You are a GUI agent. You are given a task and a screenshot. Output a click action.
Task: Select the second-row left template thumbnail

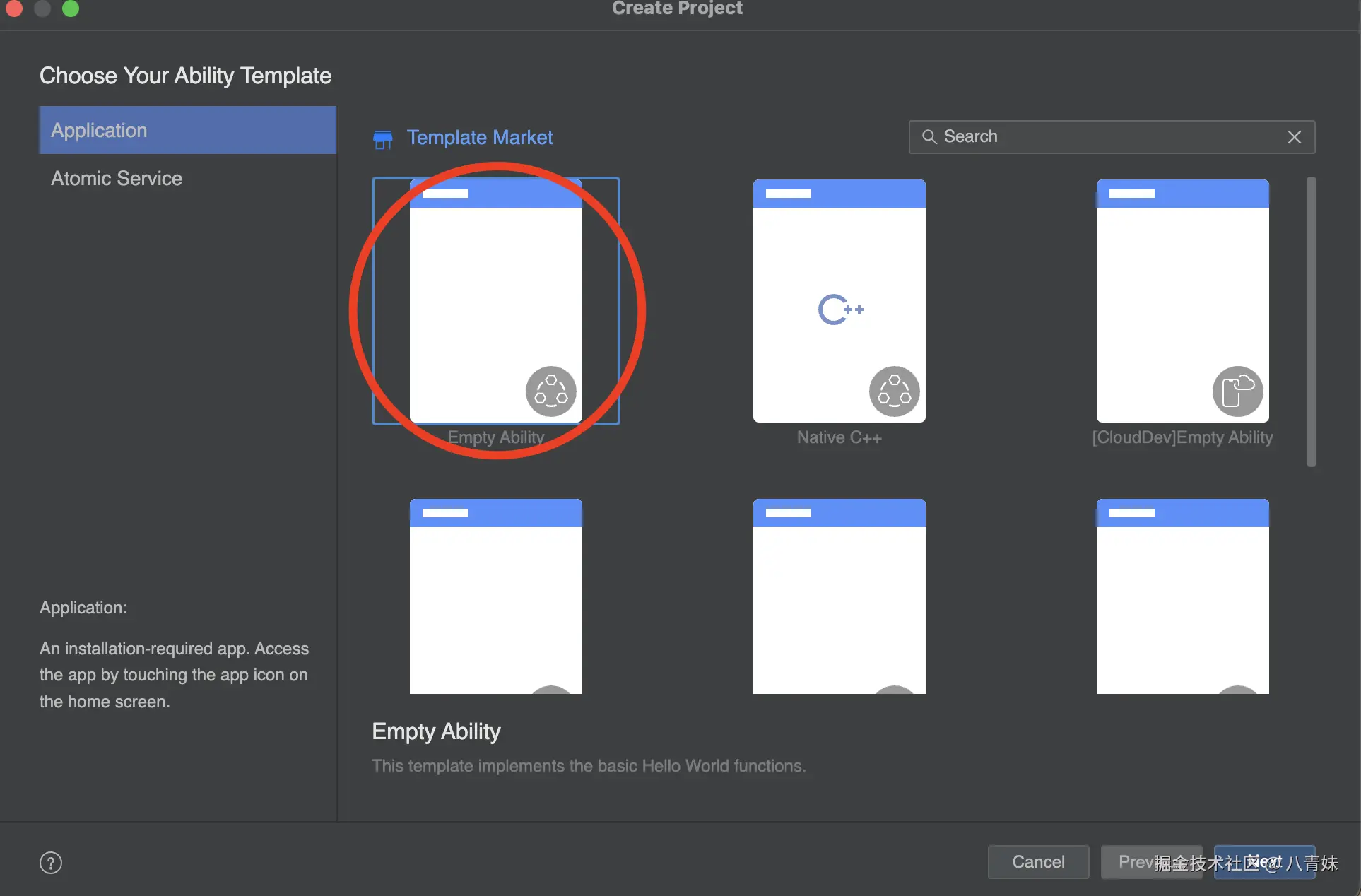click(495, 597)
